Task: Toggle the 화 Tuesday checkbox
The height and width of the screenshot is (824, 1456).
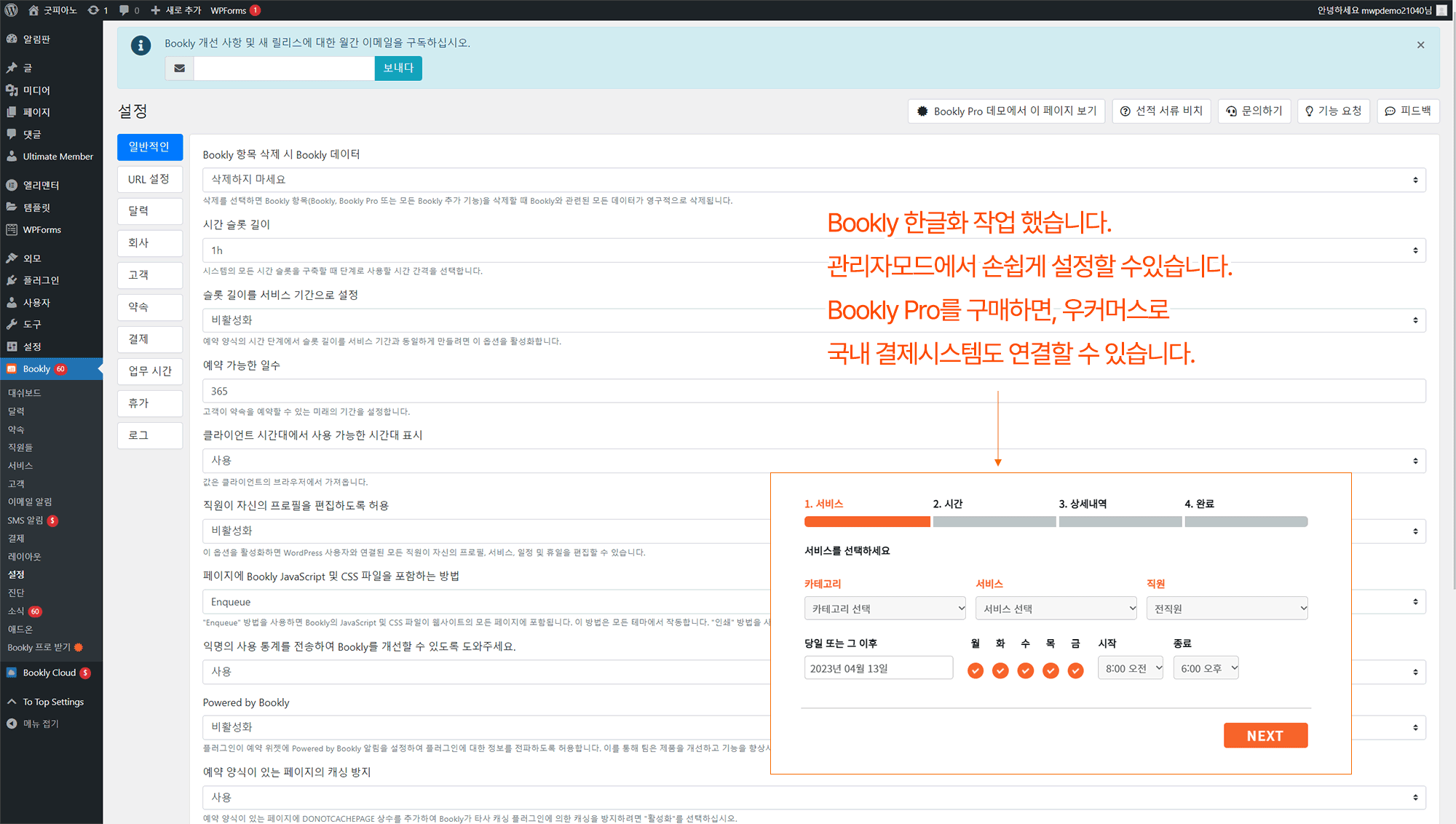Action: (x=1000, y=670)
